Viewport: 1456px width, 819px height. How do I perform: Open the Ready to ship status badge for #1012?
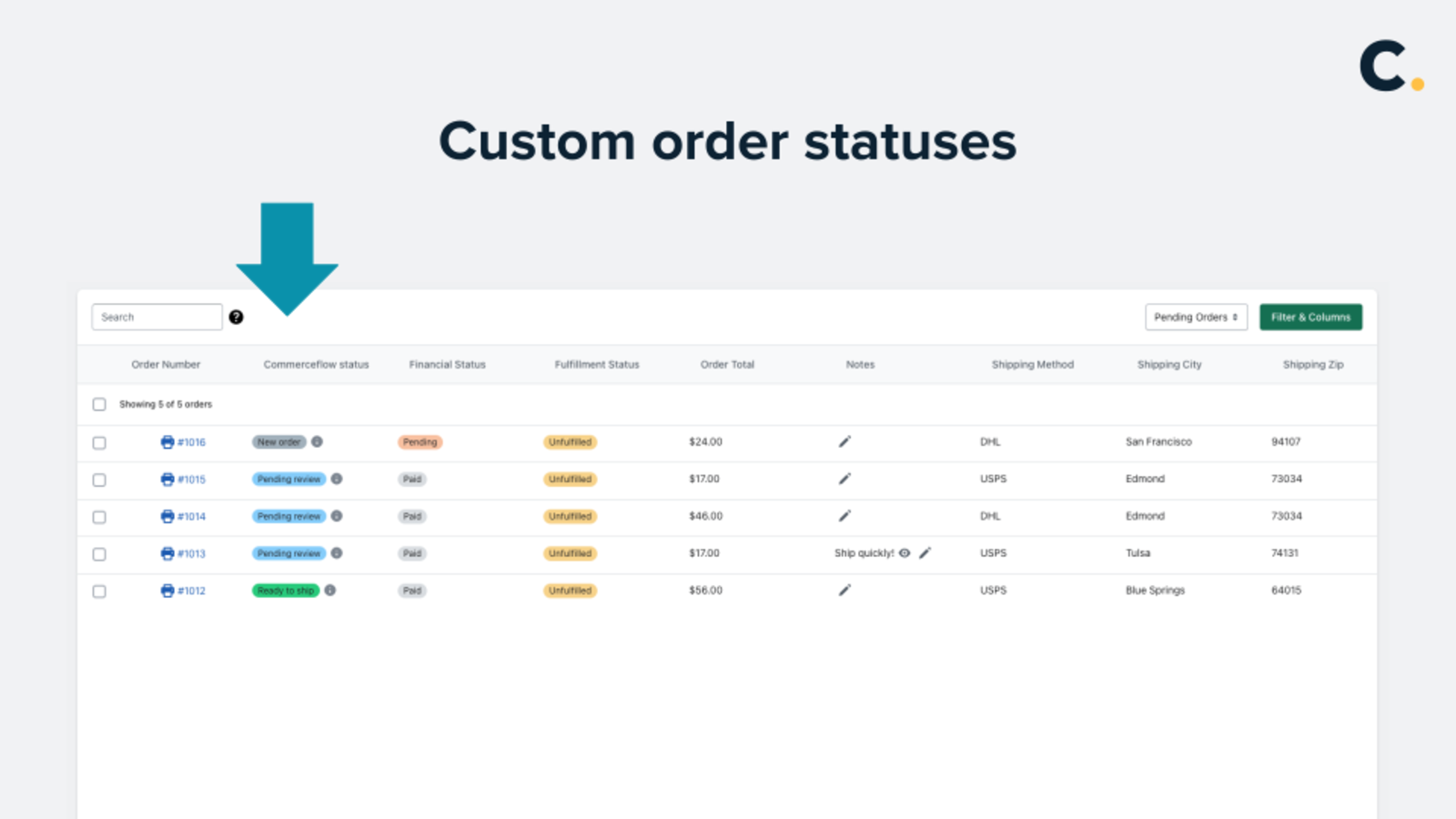[286, 591]
